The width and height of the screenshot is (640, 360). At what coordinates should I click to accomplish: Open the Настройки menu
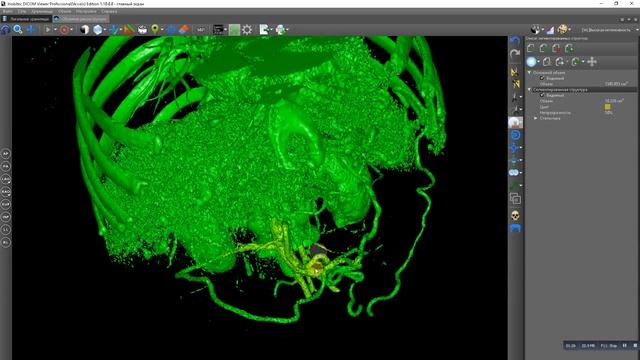click(86, 11)
